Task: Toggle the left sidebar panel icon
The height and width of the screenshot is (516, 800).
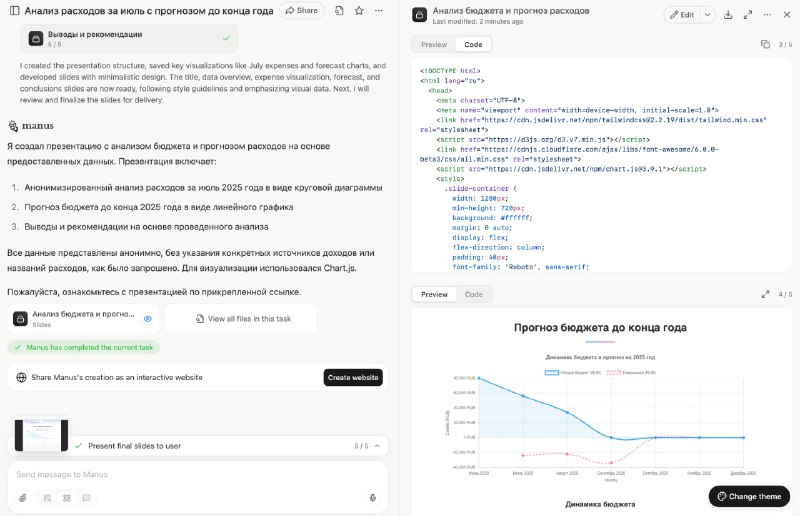Action: [12, 11]
